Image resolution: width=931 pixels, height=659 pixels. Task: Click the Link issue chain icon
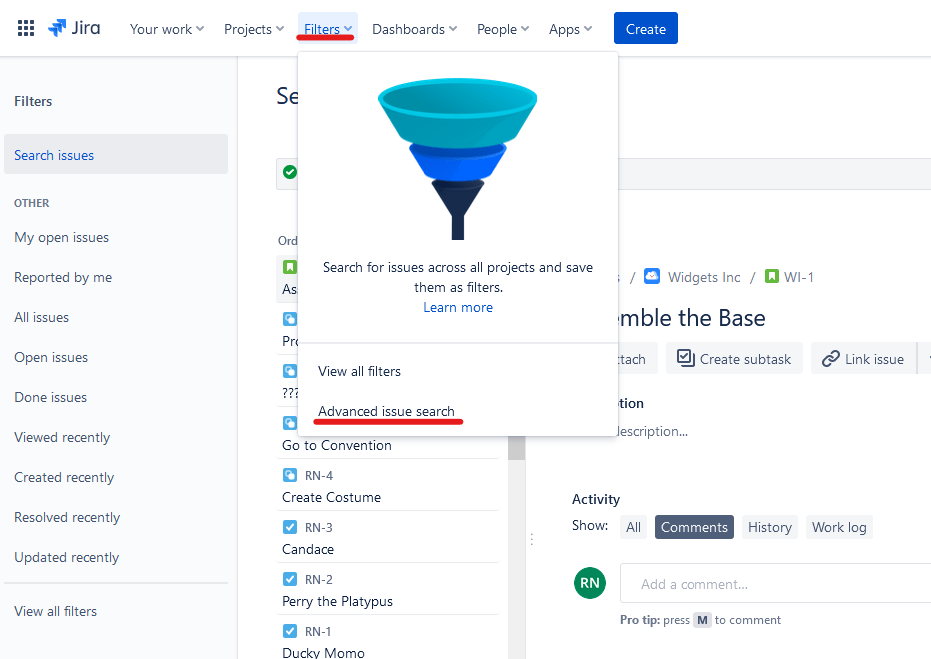tap(831, 359)
